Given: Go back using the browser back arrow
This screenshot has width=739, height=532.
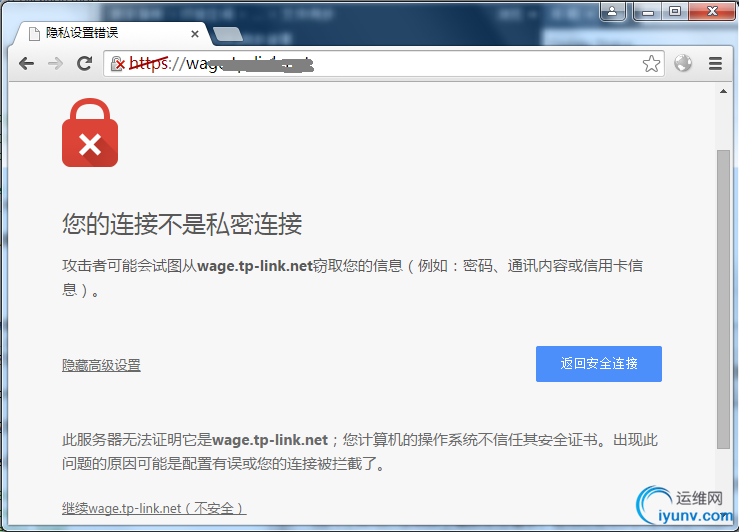Looking at the screenshot, I should click(26, 63).
